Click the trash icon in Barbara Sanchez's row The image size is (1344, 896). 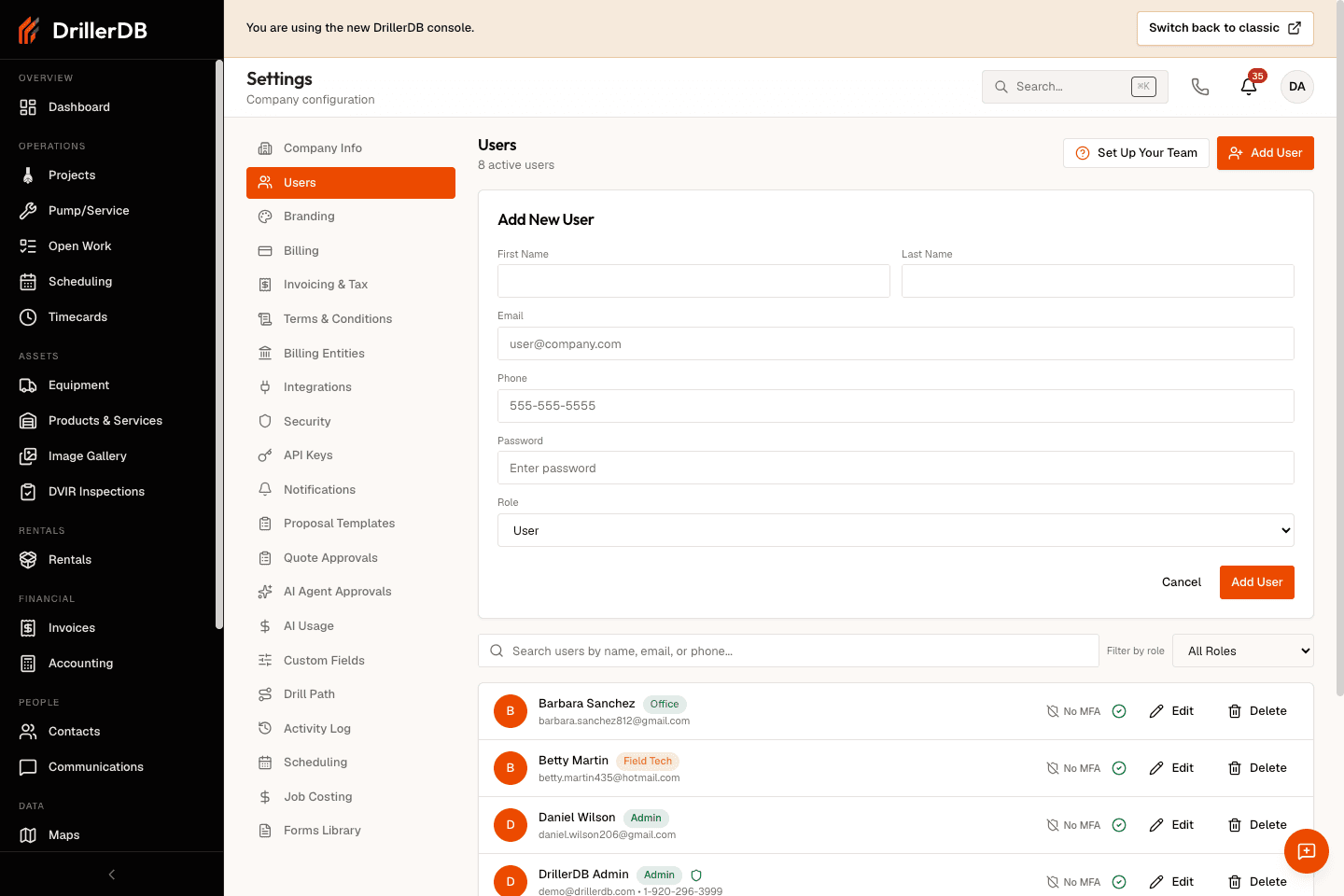click(x=1235, y=711)
